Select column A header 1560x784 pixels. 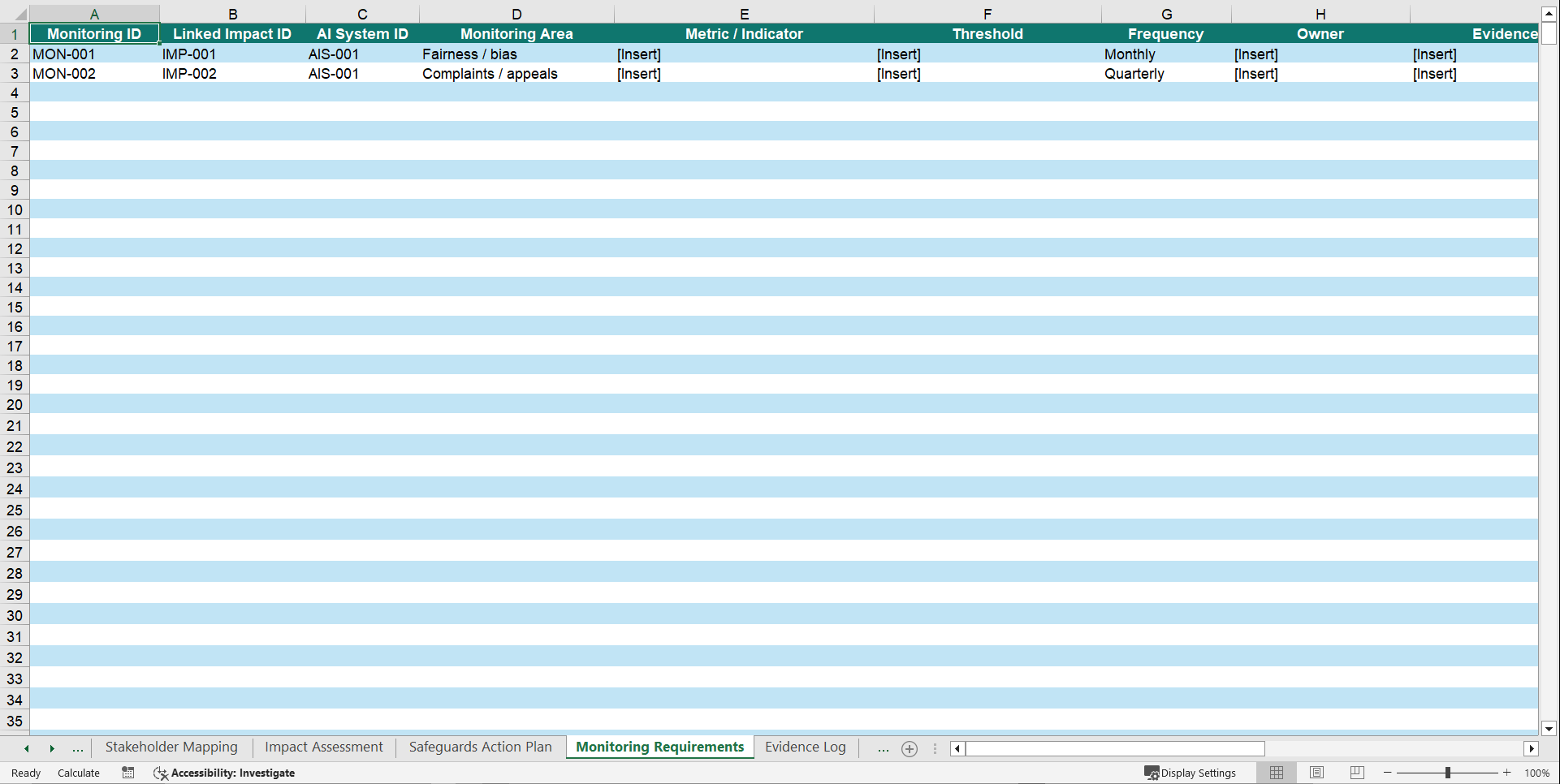94,14
